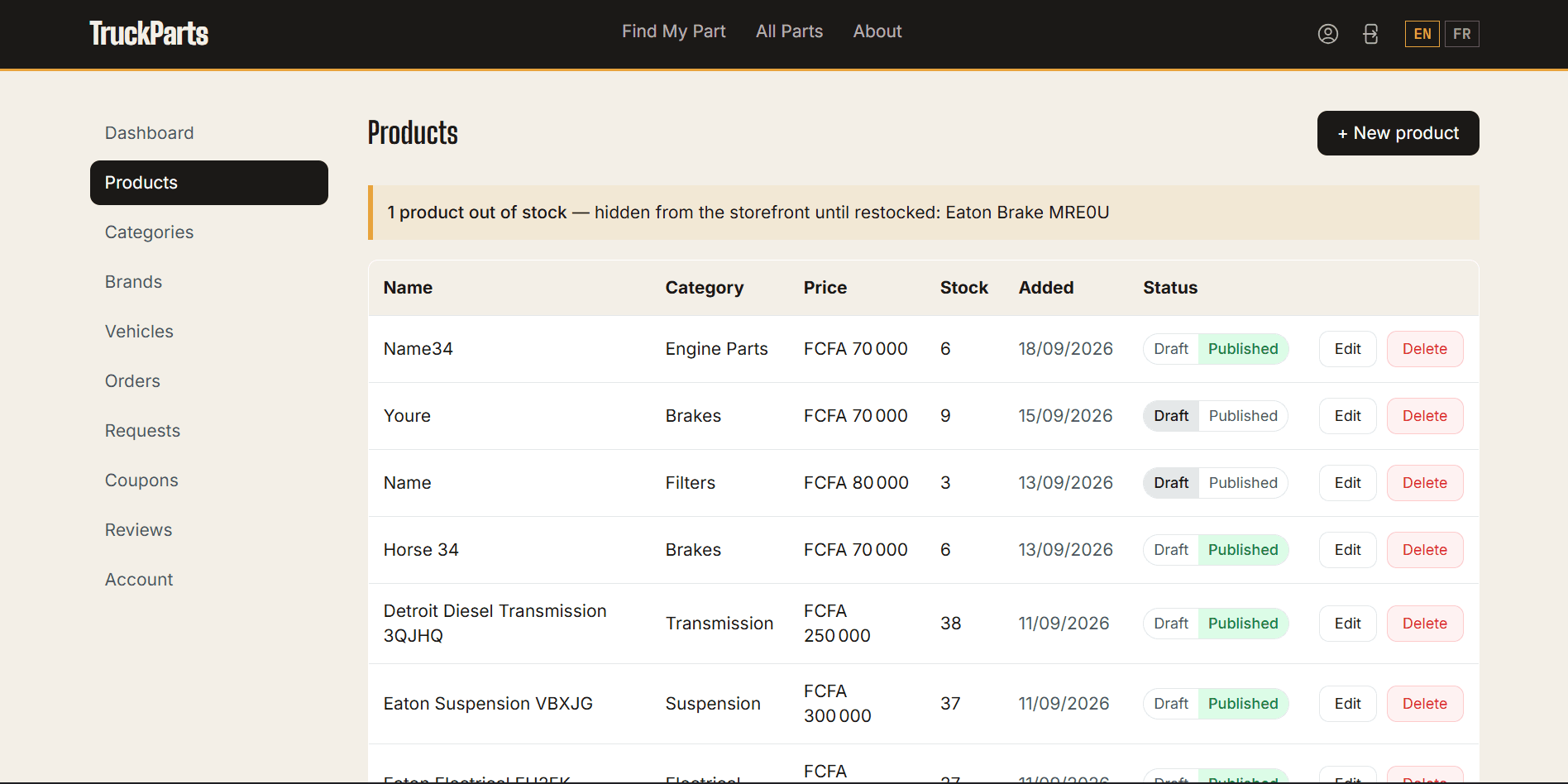1568x784 pixels.
Task: Open Requests in sidebar
Action: 209,431
